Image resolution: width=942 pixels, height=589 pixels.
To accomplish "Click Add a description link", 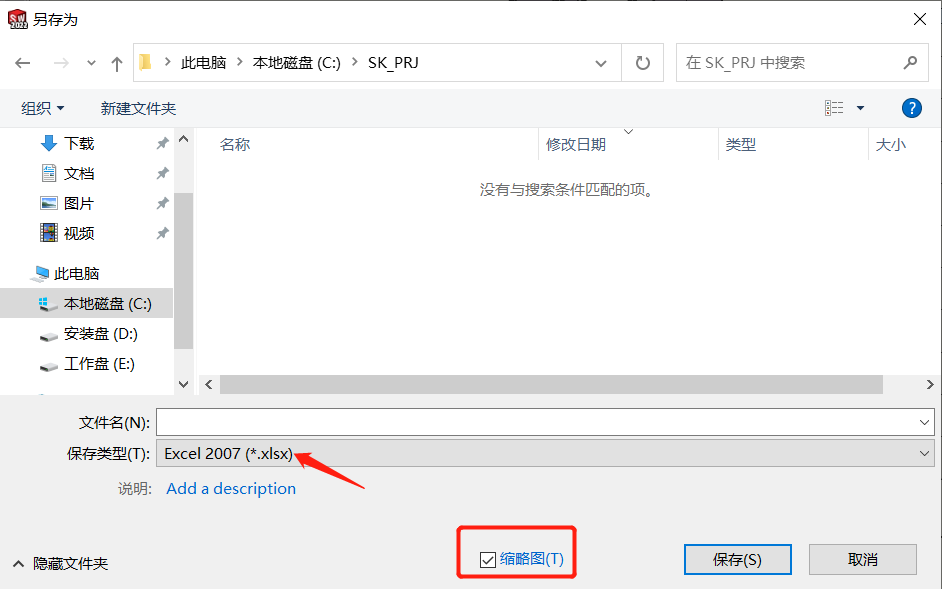I will 230,488.
